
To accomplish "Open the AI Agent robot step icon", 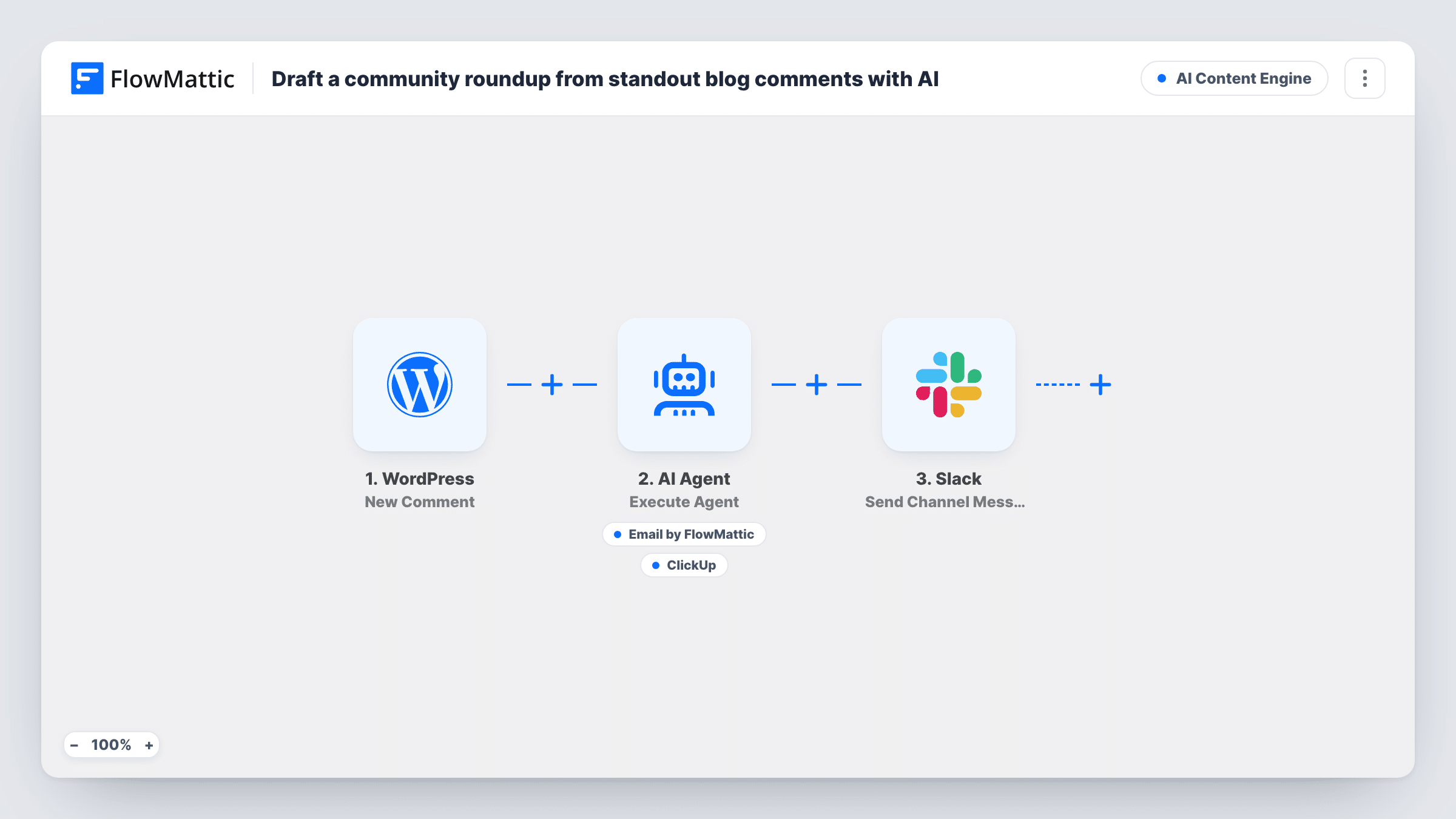I will click(x=684, y=385).
